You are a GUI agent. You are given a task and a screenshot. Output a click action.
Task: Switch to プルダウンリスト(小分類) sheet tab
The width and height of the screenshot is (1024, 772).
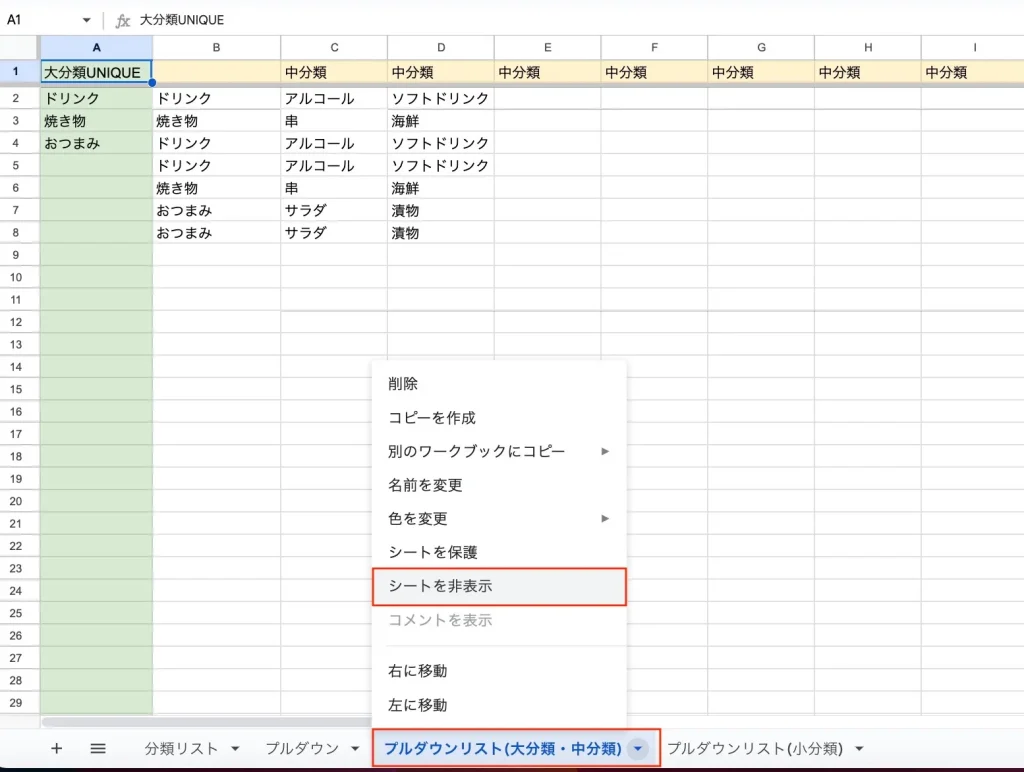[x=755, y=748]
